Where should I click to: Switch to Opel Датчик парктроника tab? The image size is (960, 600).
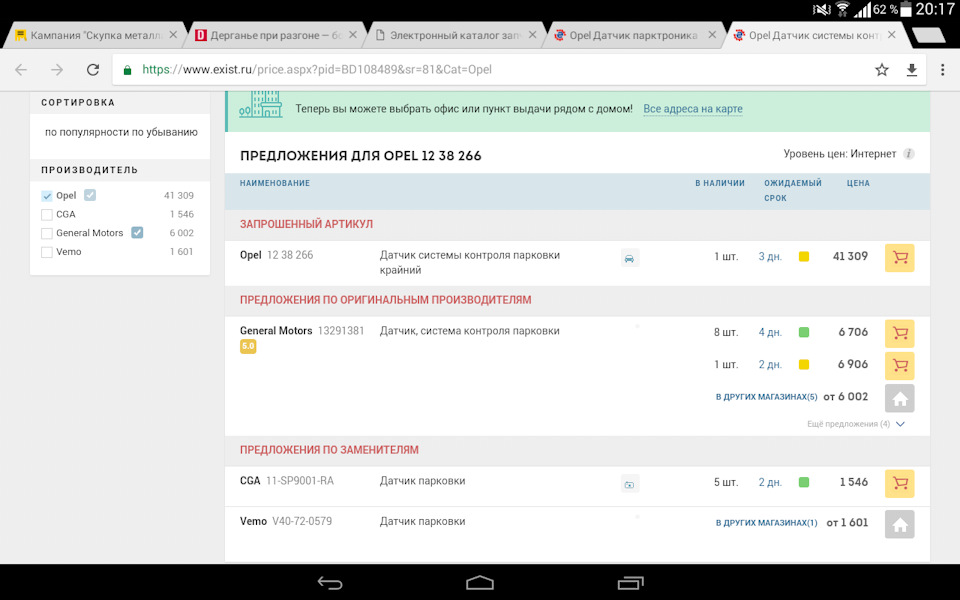(634, 36)
